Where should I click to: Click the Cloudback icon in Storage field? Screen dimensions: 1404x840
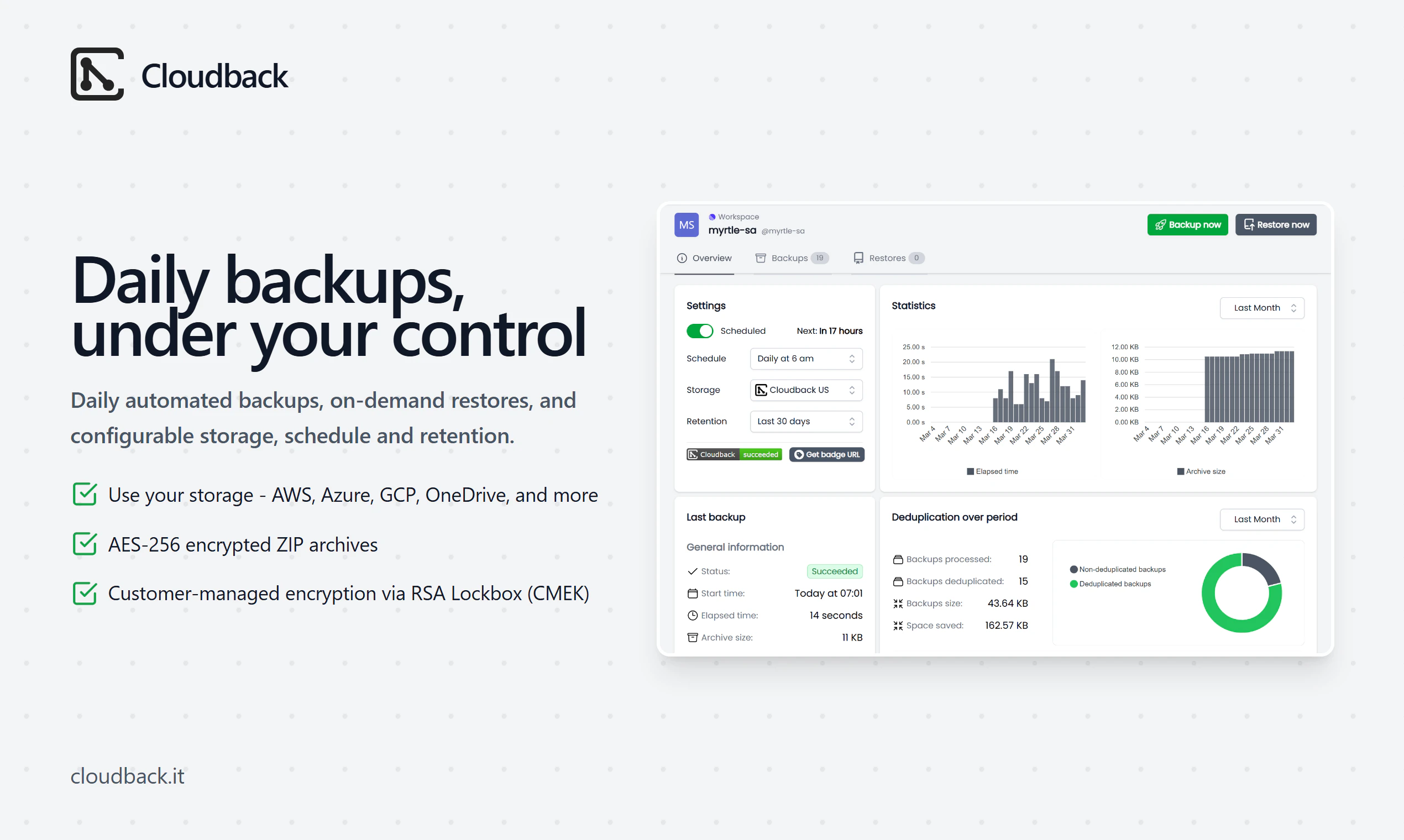pos(761,390)
